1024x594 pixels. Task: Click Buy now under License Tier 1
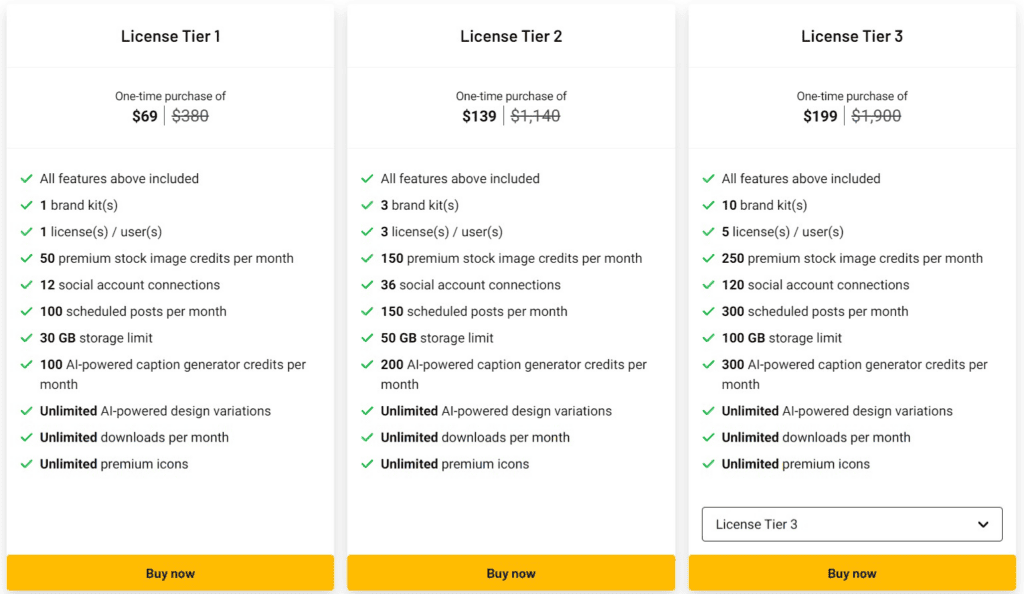click(x=170, y=573)
